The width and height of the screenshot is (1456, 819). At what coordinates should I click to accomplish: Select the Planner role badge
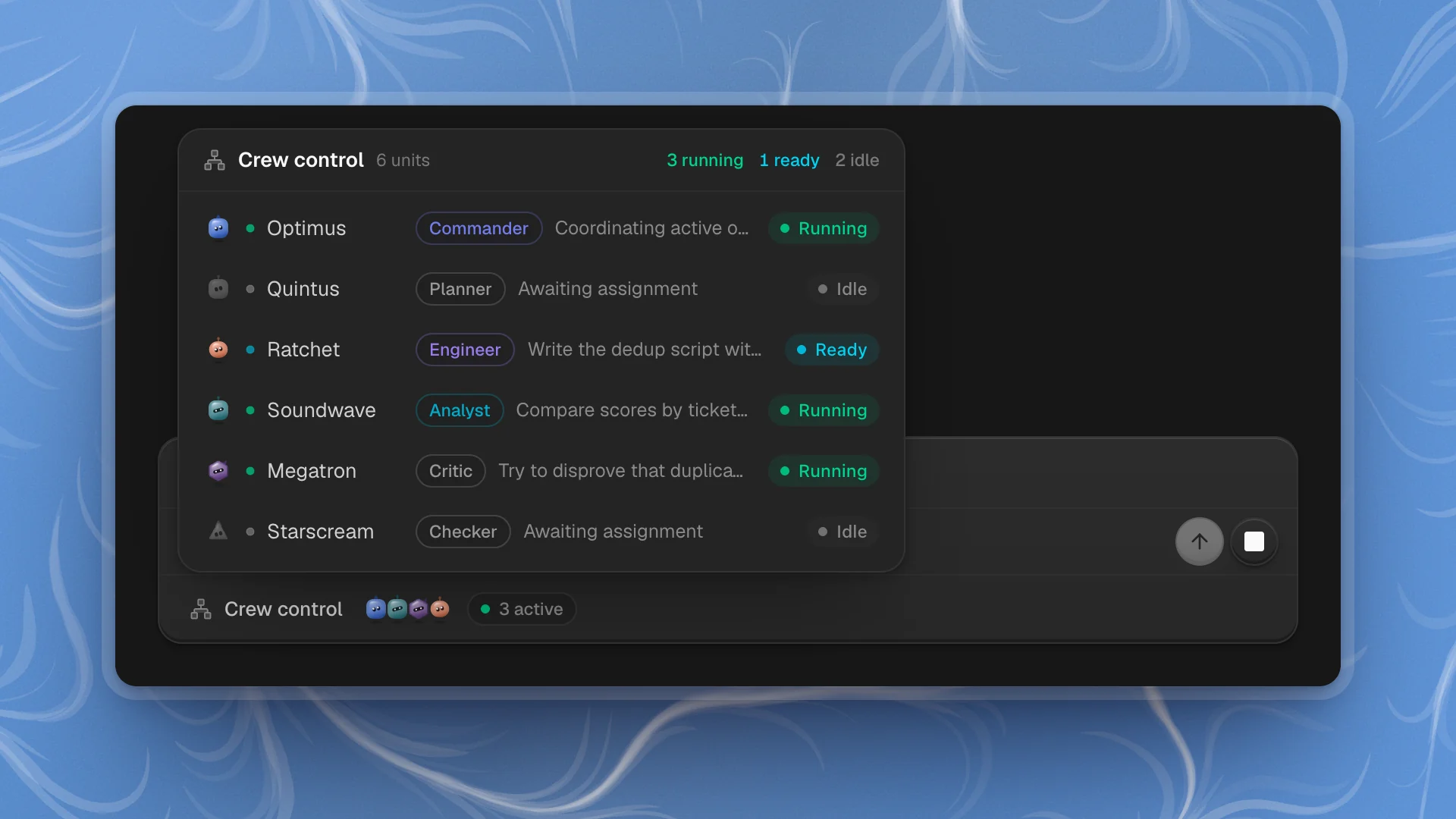(460, 289)
